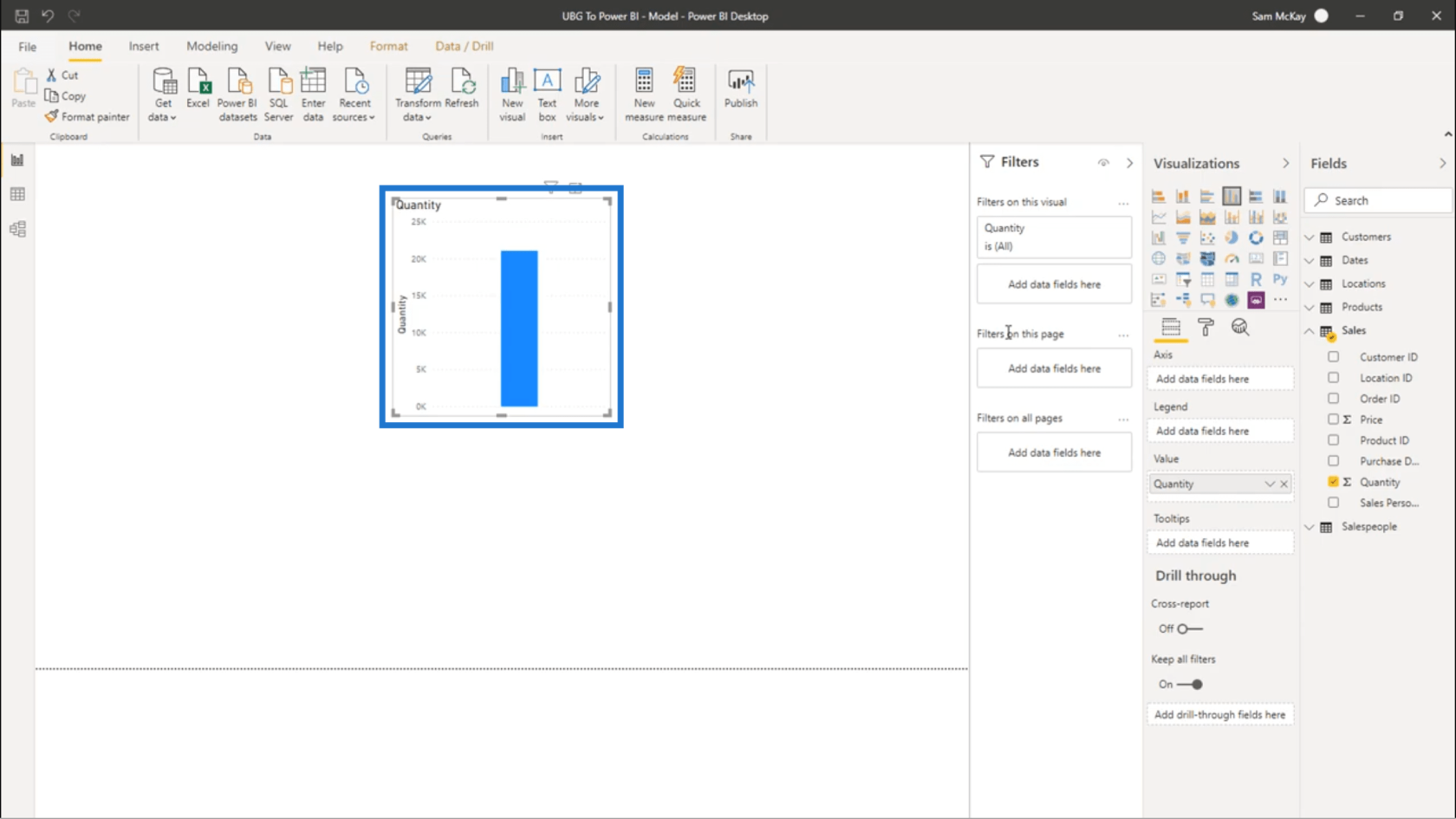1456x819 pixels.
Task: Check the Order ID field
Action: tap(1333, 398)
